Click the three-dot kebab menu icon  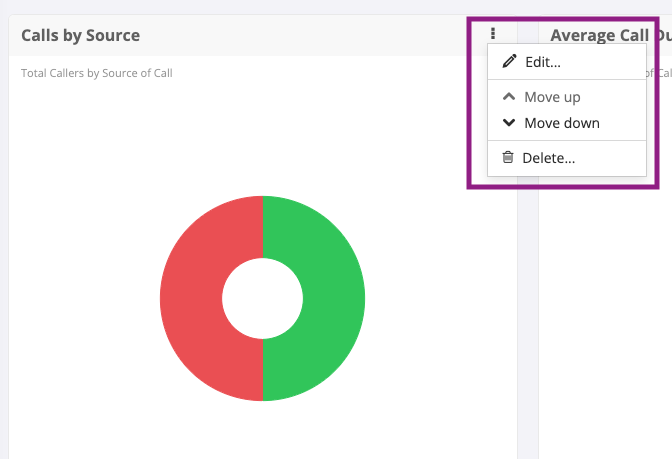(493, 33)
